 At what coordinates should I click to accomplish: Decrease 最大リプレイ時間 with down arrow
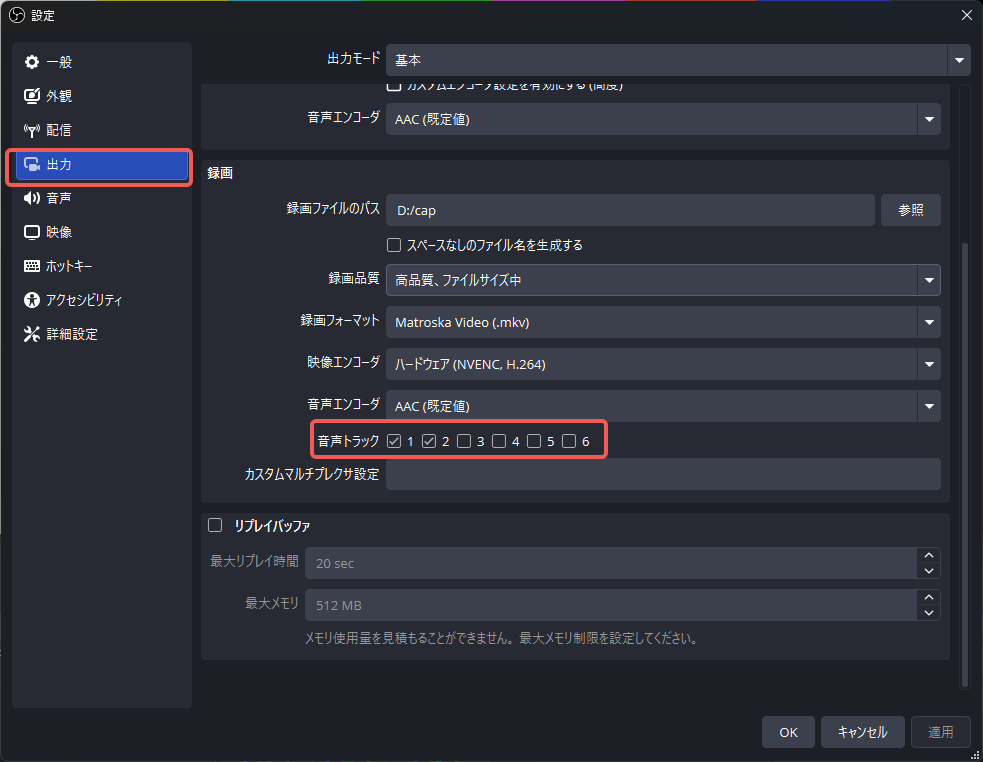[x=928, y=571]
